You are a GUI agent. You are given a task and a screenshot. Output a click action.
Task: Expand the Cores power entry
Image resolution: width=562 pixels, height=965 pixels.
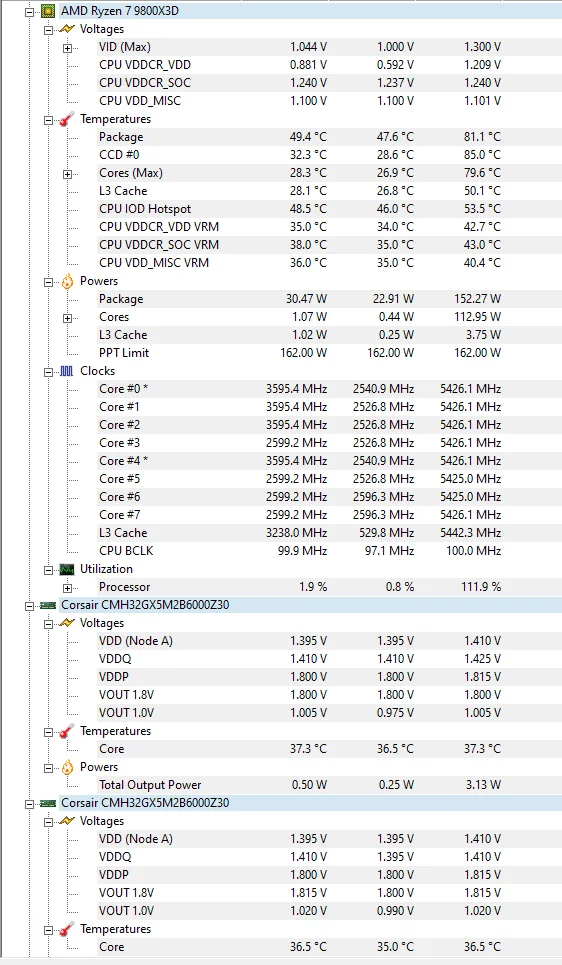[68, 318]
